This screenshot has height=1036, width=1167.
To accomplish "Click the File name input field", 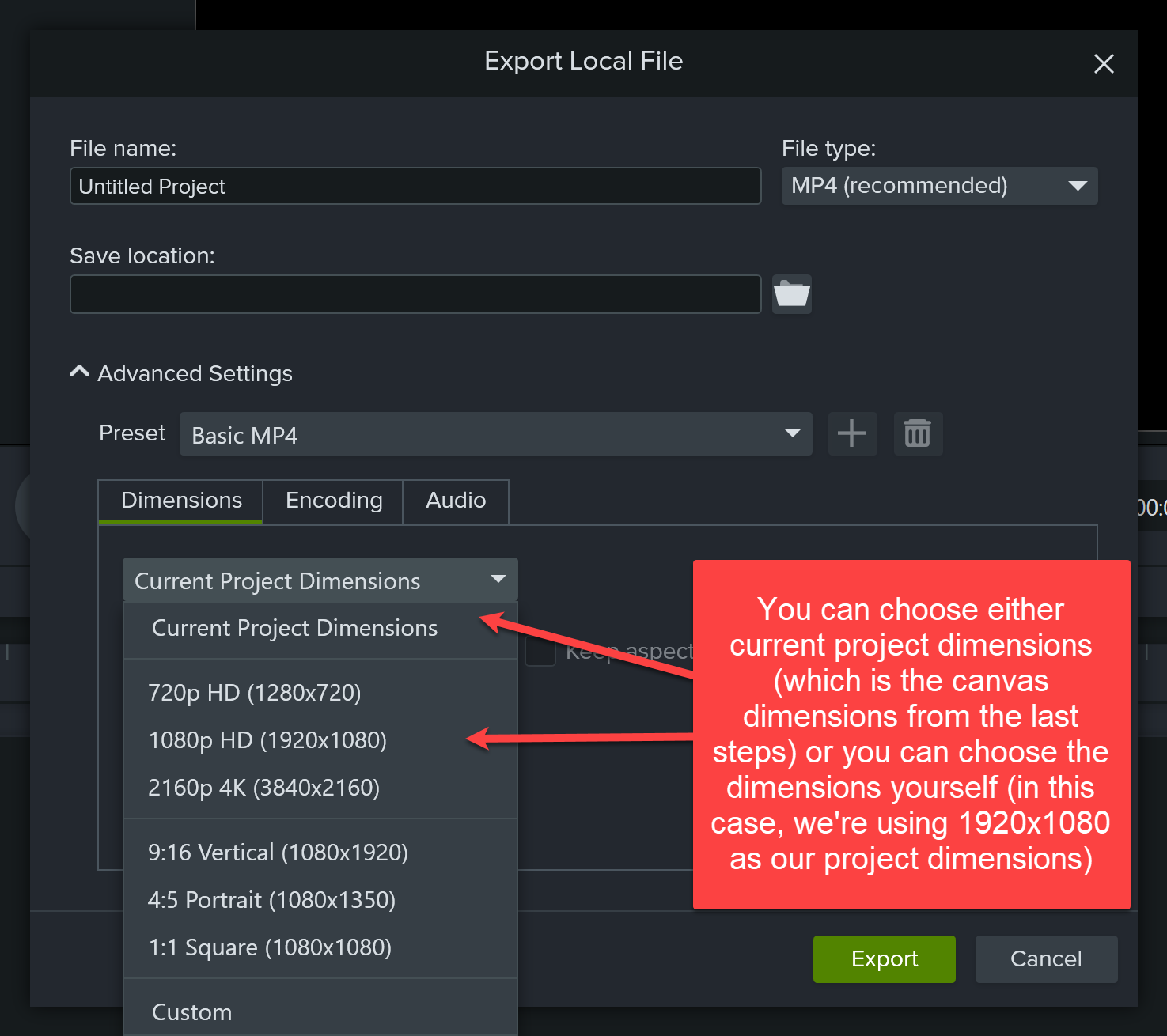I will 415,186.
